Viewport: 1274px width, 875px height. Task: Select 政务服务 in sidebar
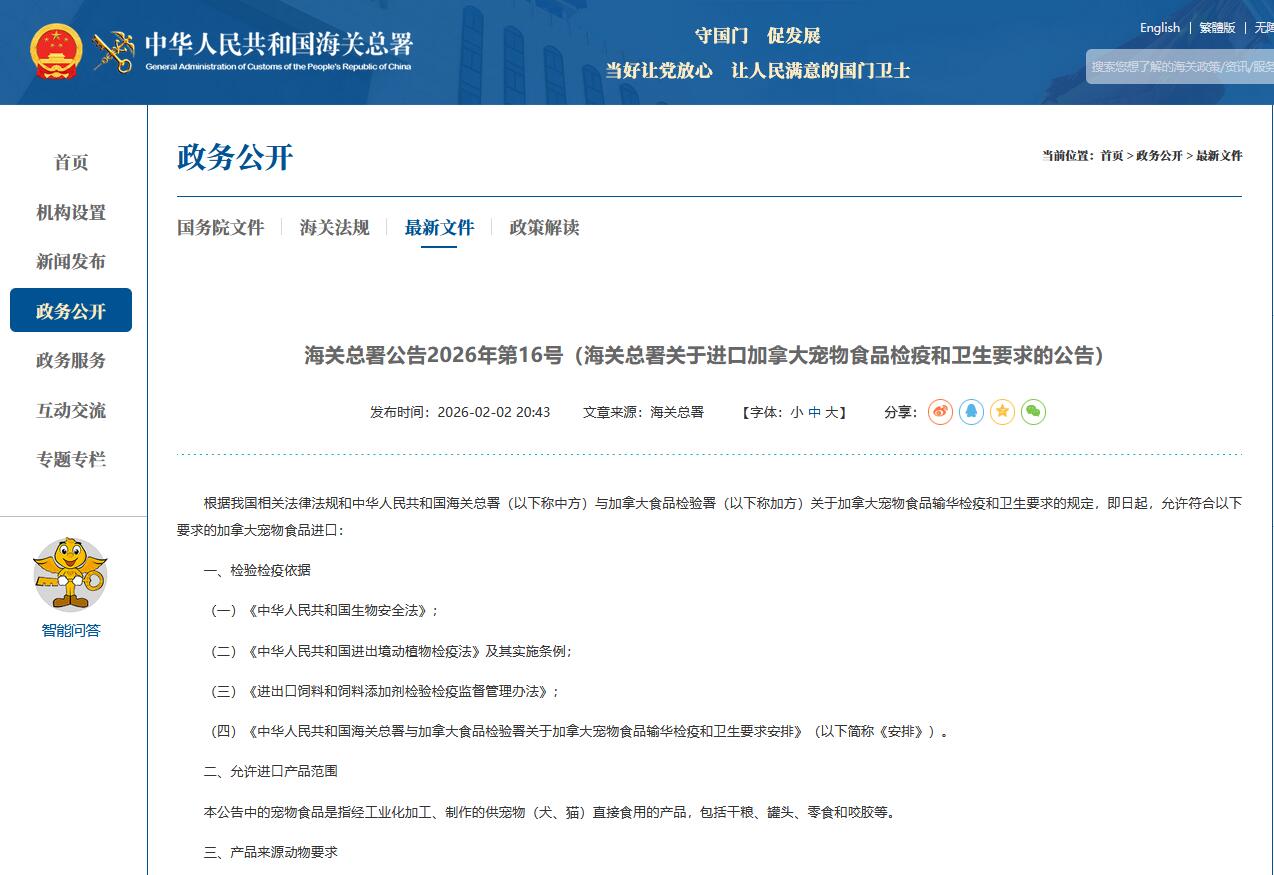71,360
